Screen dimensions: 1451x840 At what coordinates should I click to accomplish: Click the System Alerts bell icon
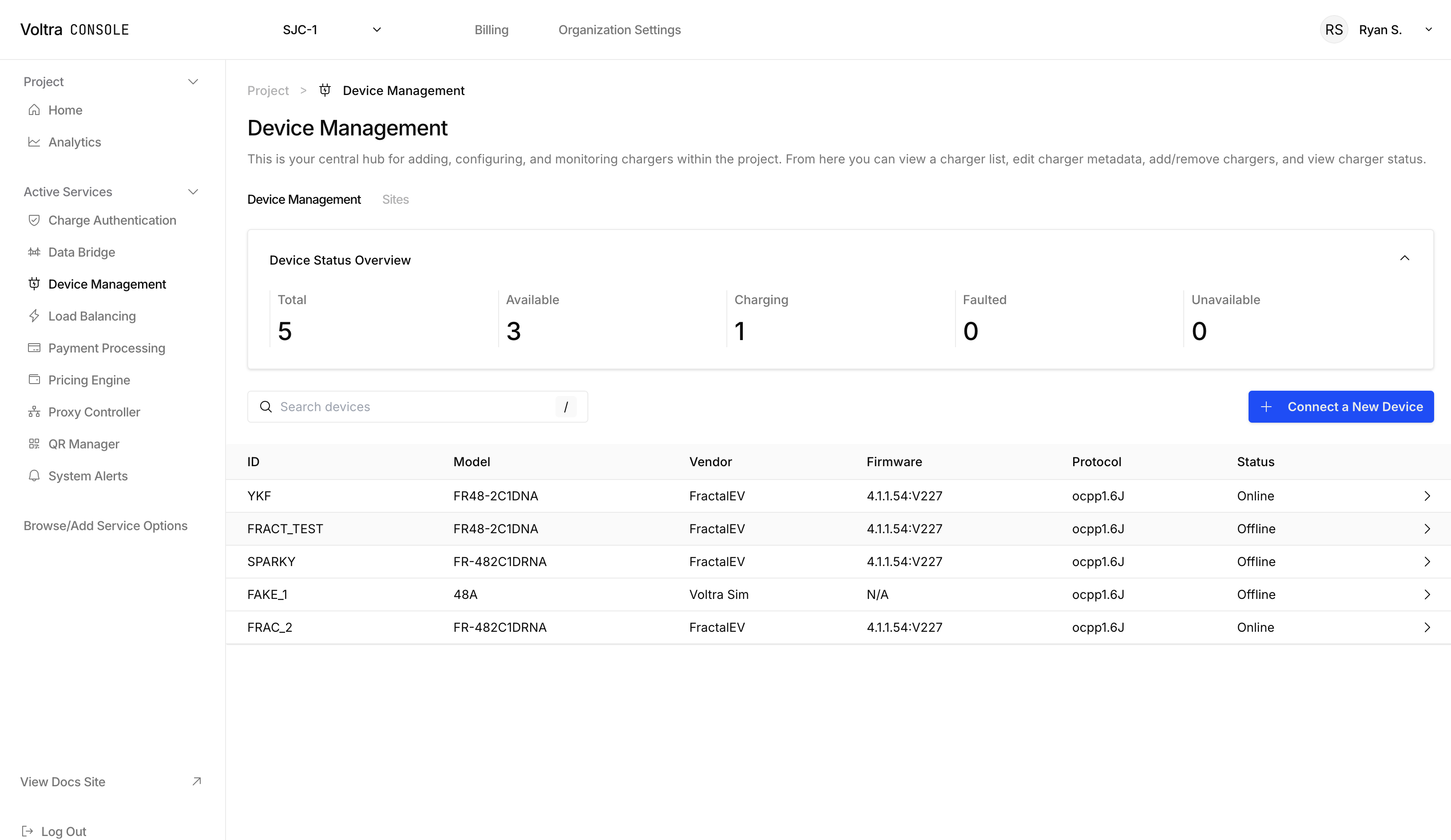click(x=34, y=475)
